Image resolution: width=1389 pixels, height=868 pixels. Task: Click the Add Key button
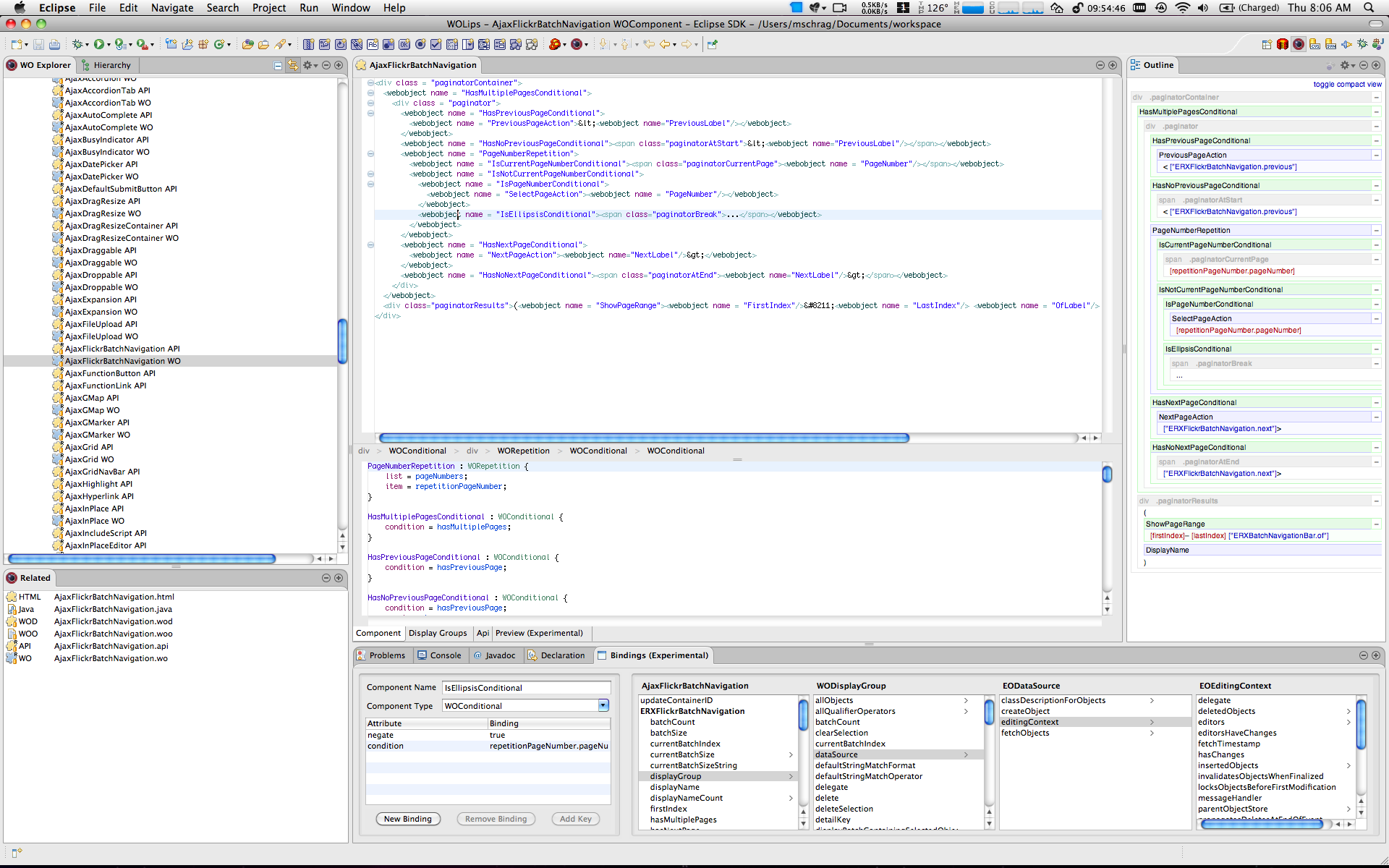pyautogui.click(x=576, y=819)
